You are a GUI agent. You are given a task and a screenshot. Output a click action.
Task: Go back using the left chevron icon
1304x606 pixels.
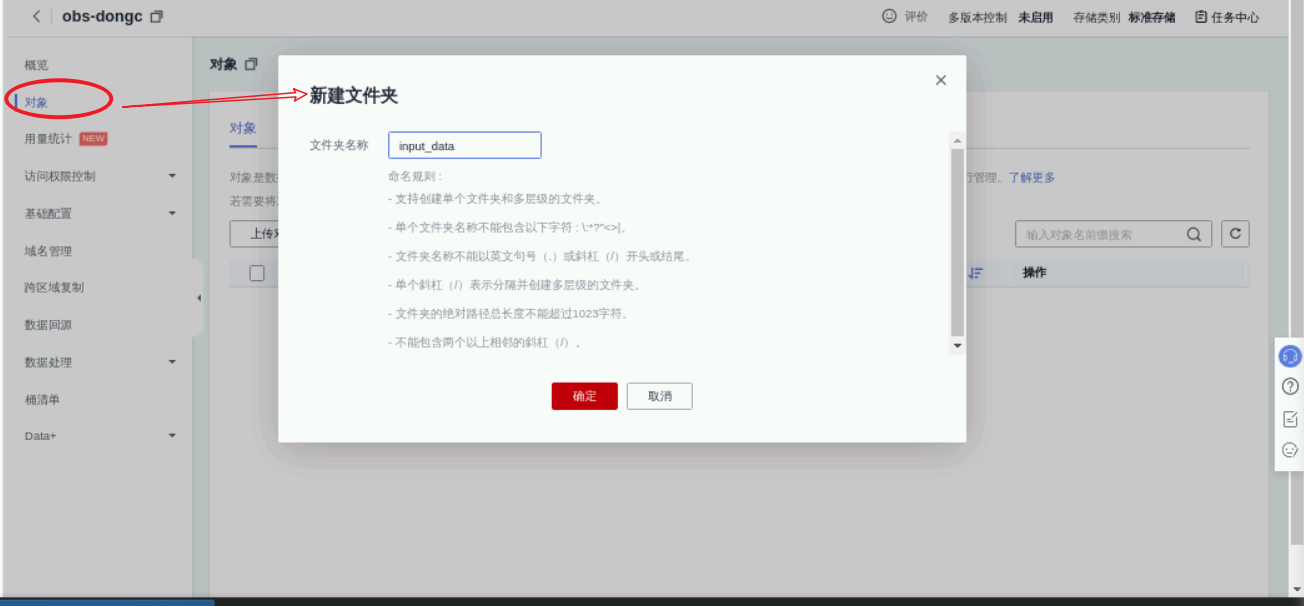coord(37,17)
